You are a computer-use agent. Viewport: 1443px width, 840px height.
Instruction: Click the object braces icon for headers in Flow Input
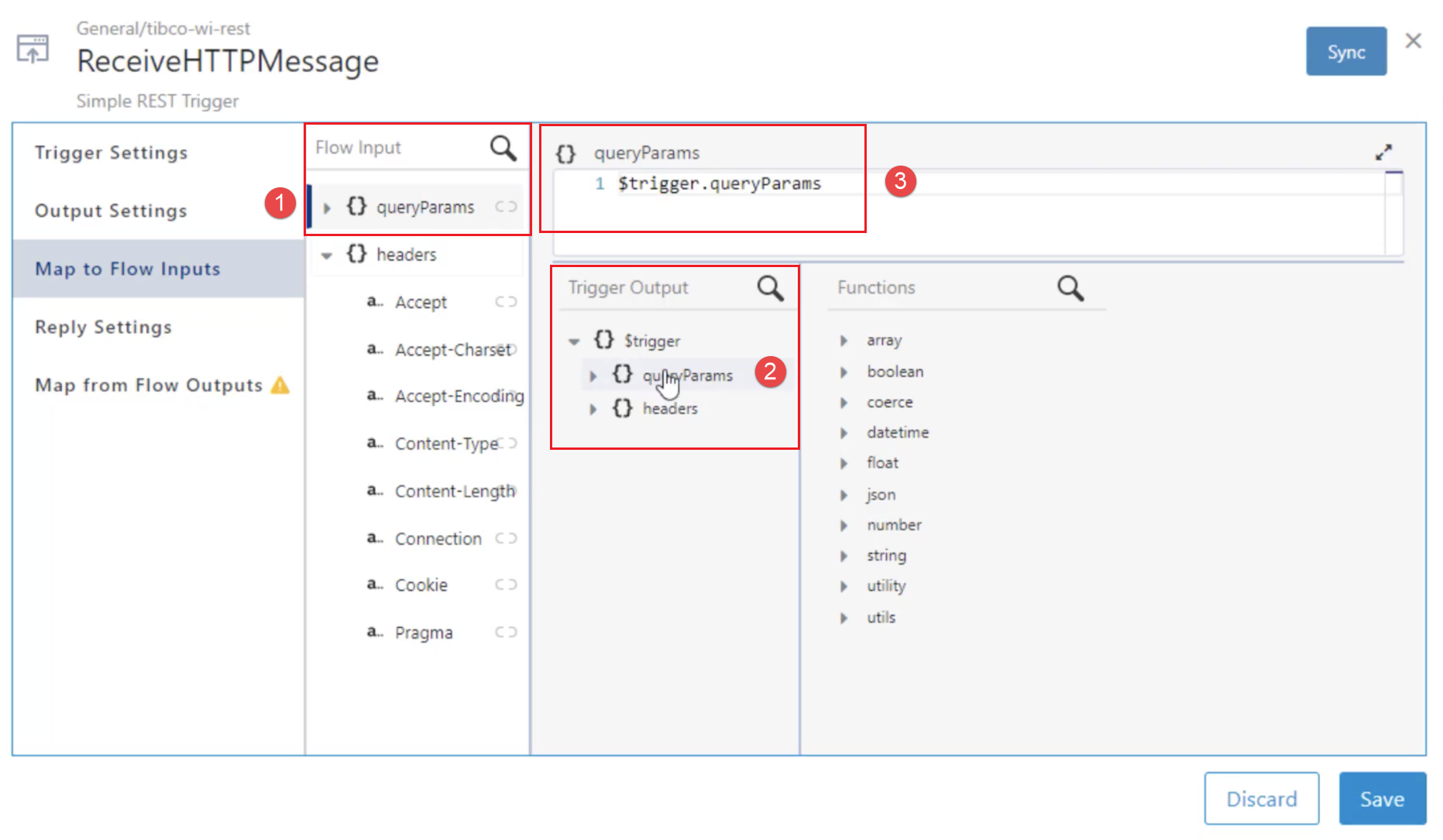(x=356, y=254)
